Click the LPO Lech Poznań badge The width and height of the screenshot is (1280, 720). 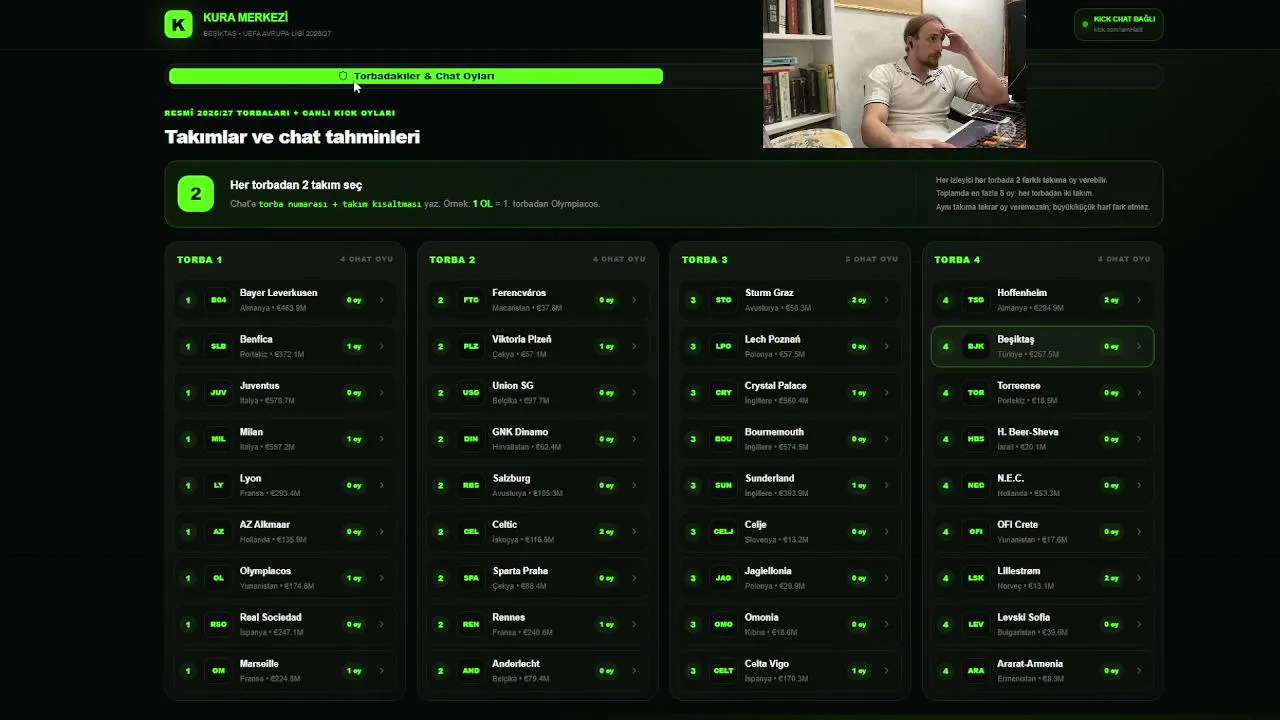pyautogui.click(x=724, y=346)
